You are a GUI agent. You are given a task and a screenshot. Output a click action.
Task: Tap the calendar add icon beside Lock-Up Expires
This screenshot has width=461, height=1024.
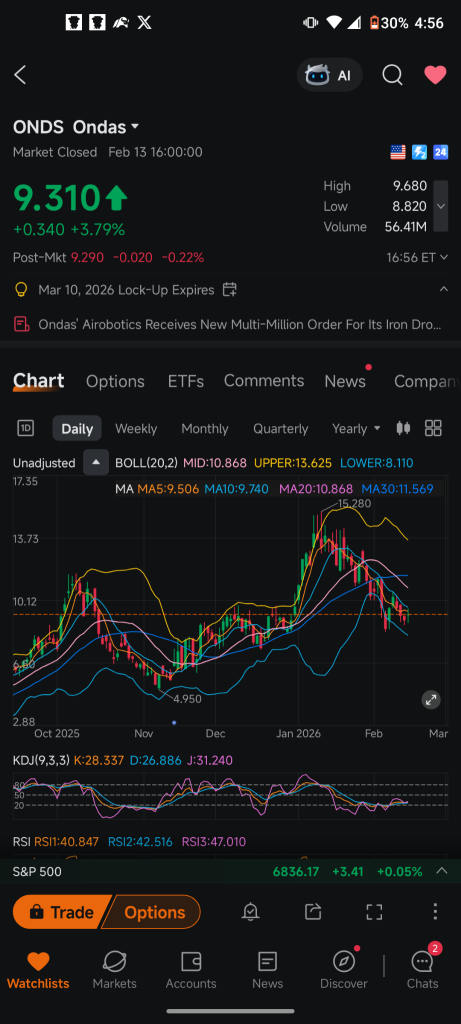(x=229, y=289)
